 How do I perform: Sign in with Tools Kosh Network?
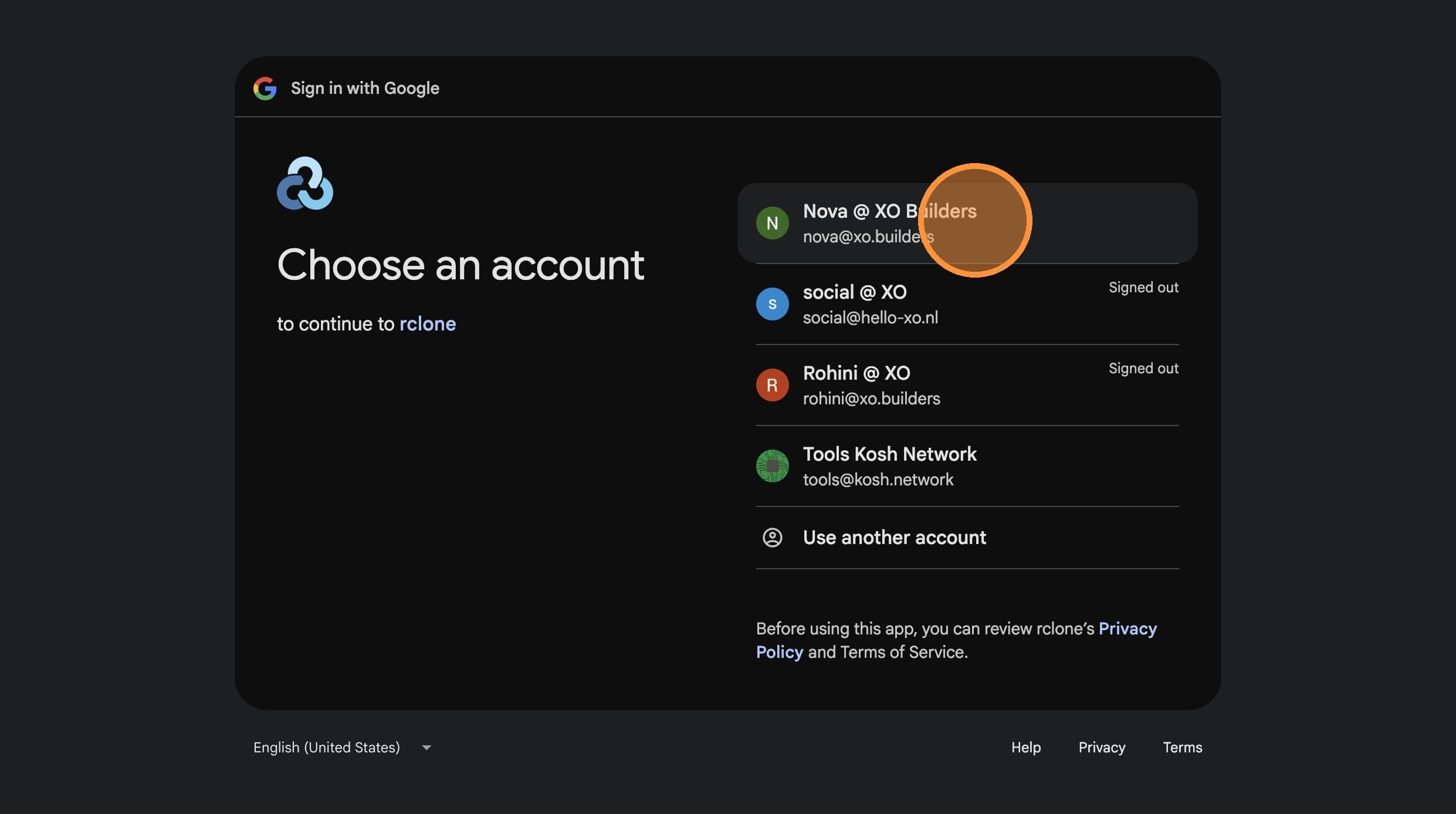967,466
